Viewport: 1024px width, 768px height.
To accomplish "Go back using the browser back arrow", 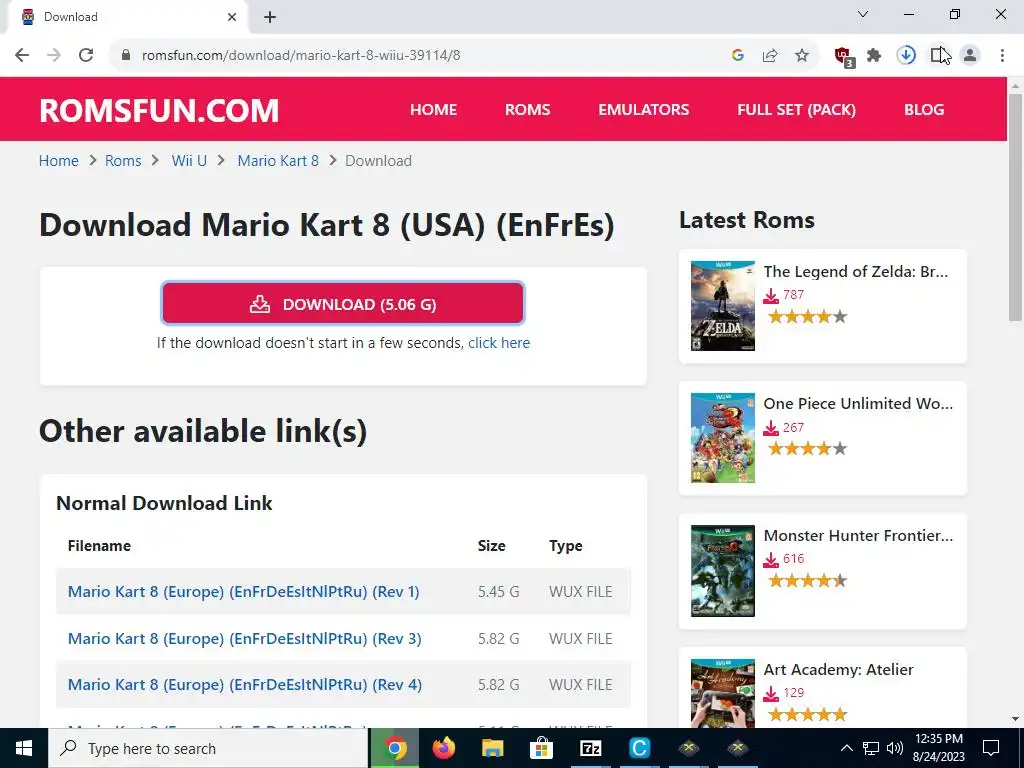I will click(x=22, y=55).
